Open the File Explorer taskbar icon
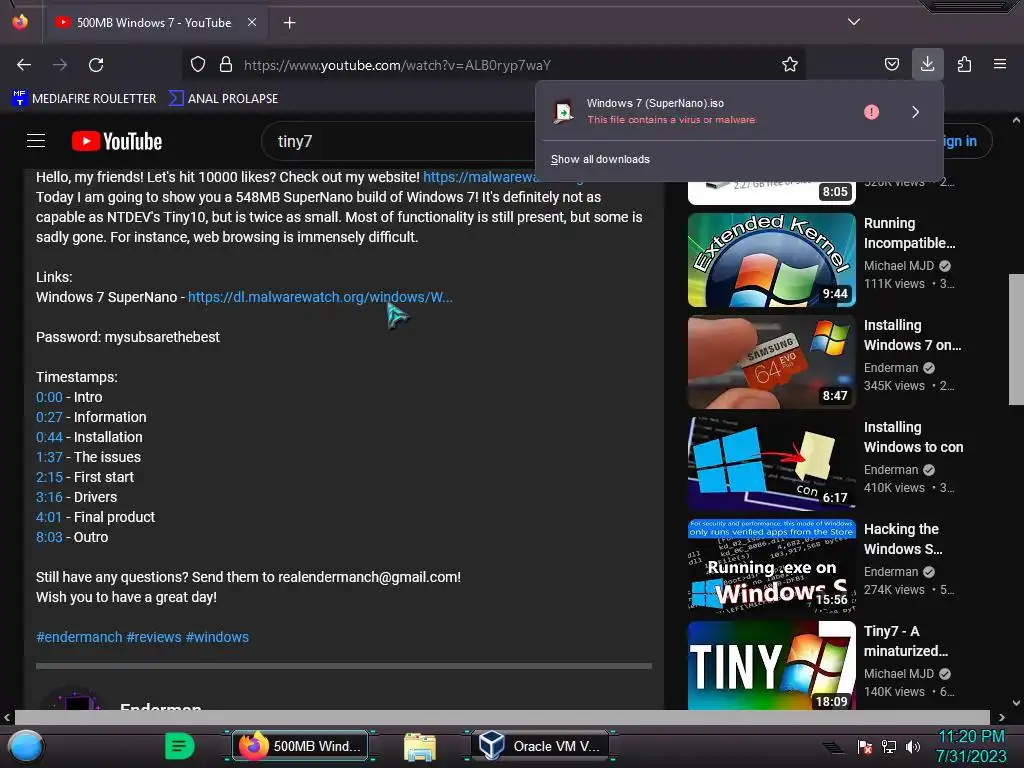 [419, 747]
